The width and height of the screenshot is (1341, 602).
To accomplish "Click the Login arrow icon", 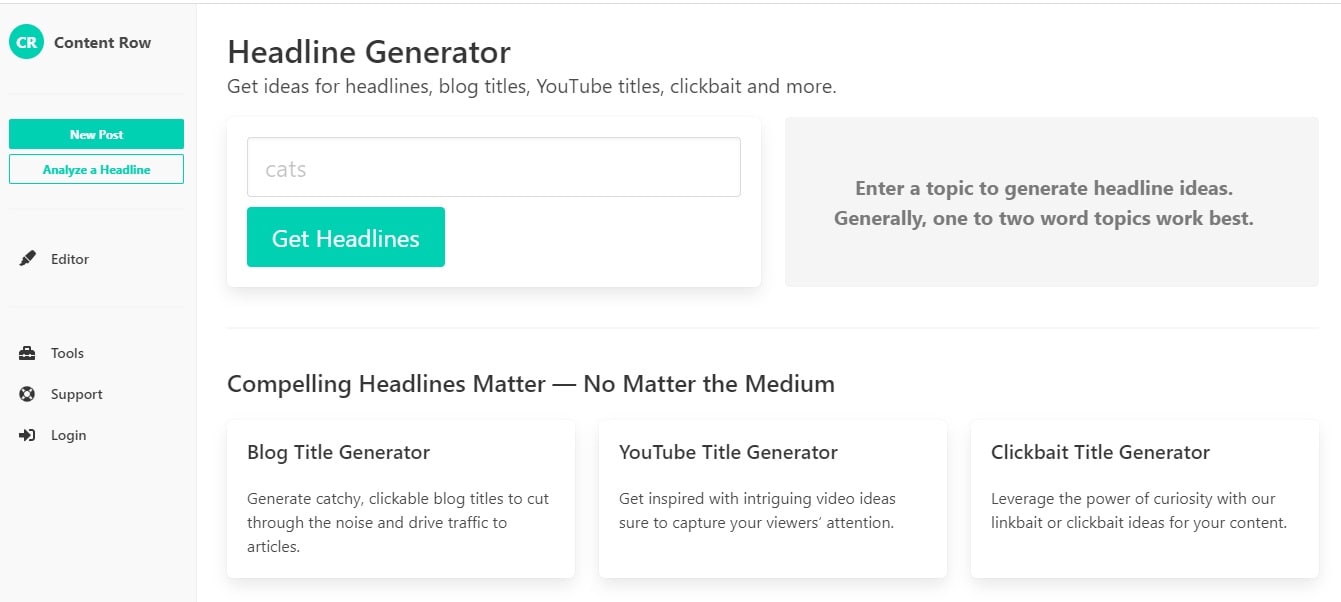I will coord(28,435).
